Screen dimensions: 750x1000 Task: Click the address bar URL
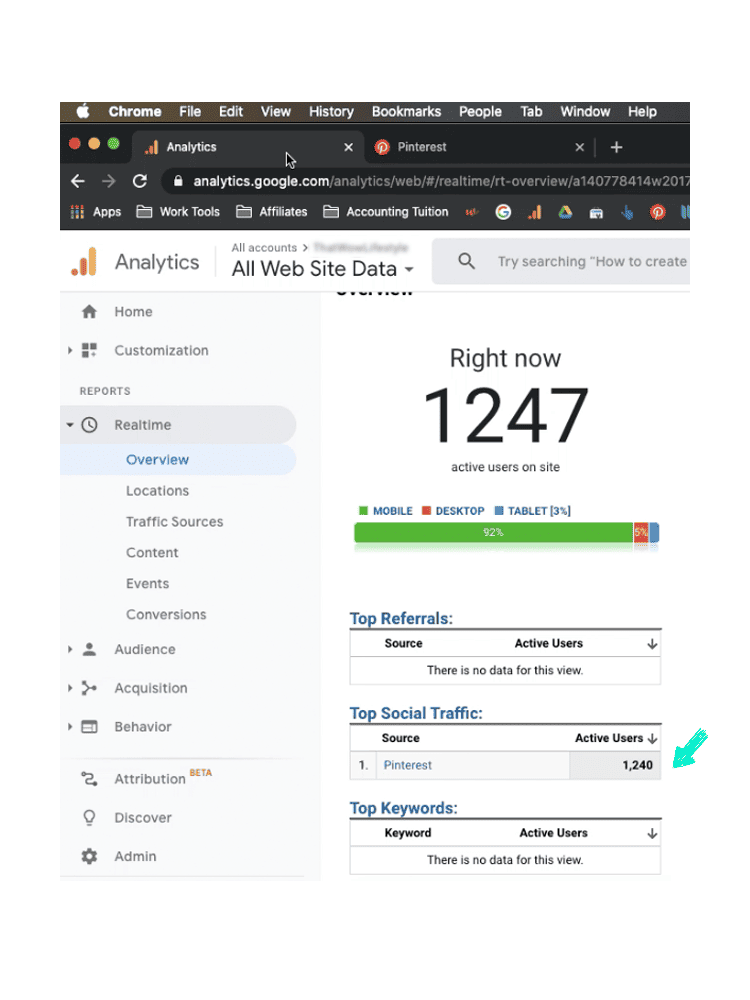tap(441, 181)
